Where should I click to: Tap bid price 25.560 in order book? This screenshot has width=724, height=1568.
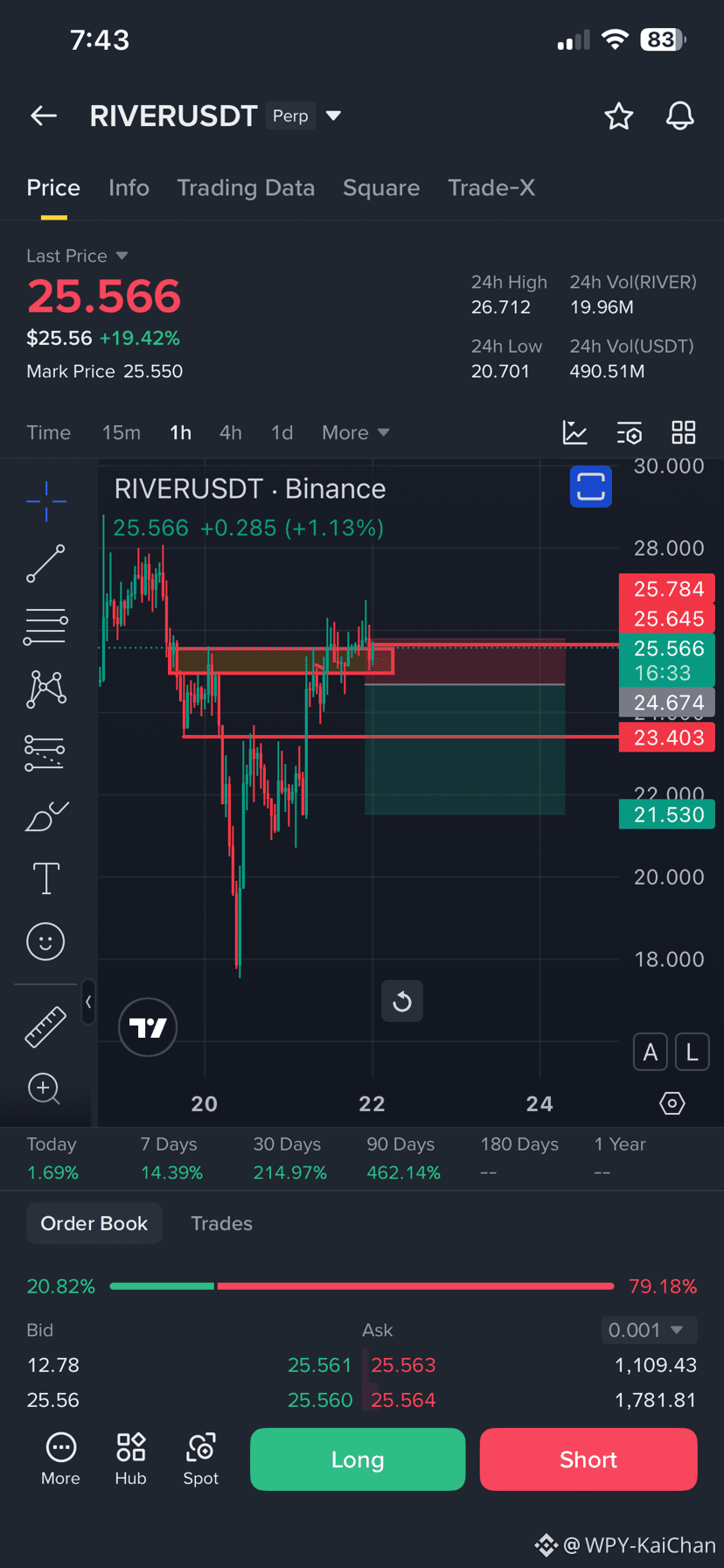click(x=320, y=1400)
